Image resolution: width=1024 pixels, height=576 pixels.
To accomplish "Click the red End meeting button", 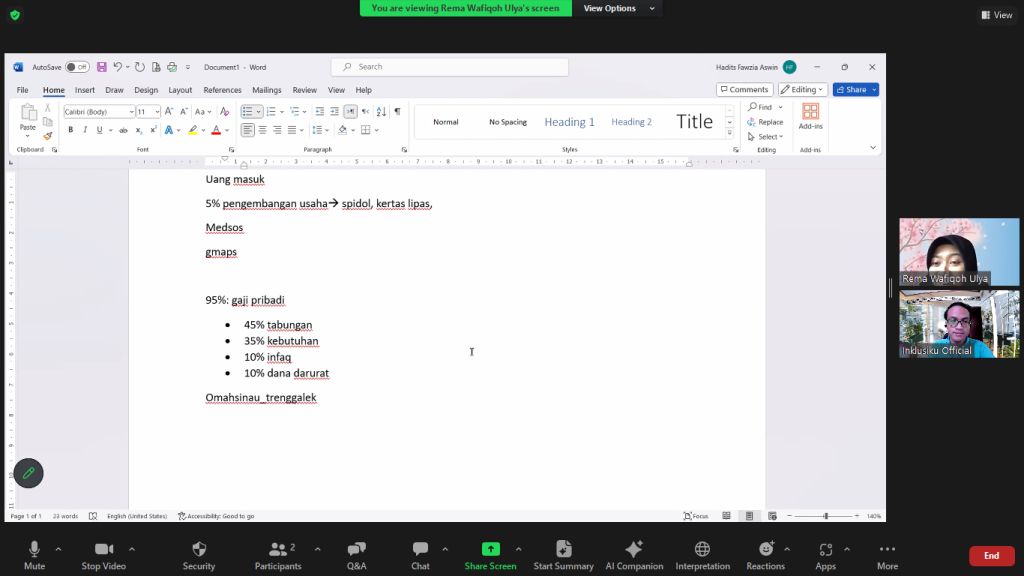I will pos(991,556).
